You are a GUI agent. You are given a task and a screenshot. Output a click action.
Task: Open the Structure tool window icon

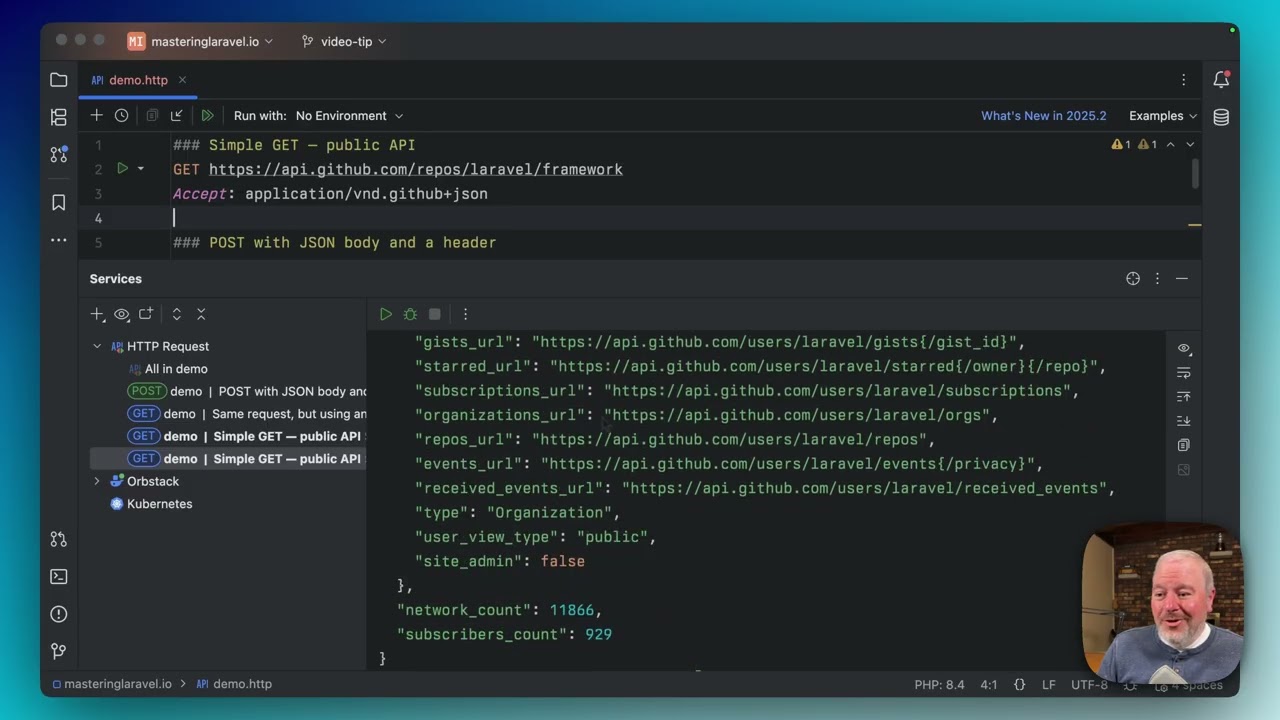click(59, 117)
